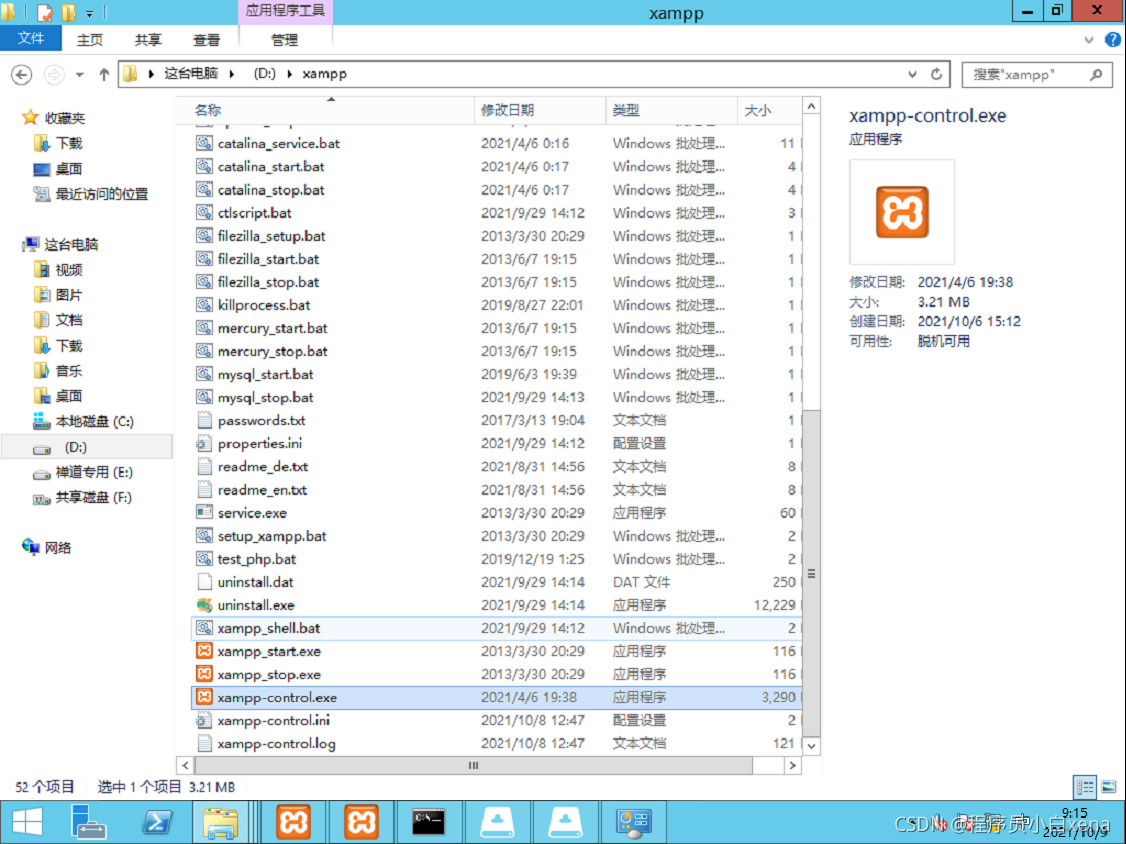Sort by the 类型 column header
Screen dimensions: 1126x844
coord(671,110)
